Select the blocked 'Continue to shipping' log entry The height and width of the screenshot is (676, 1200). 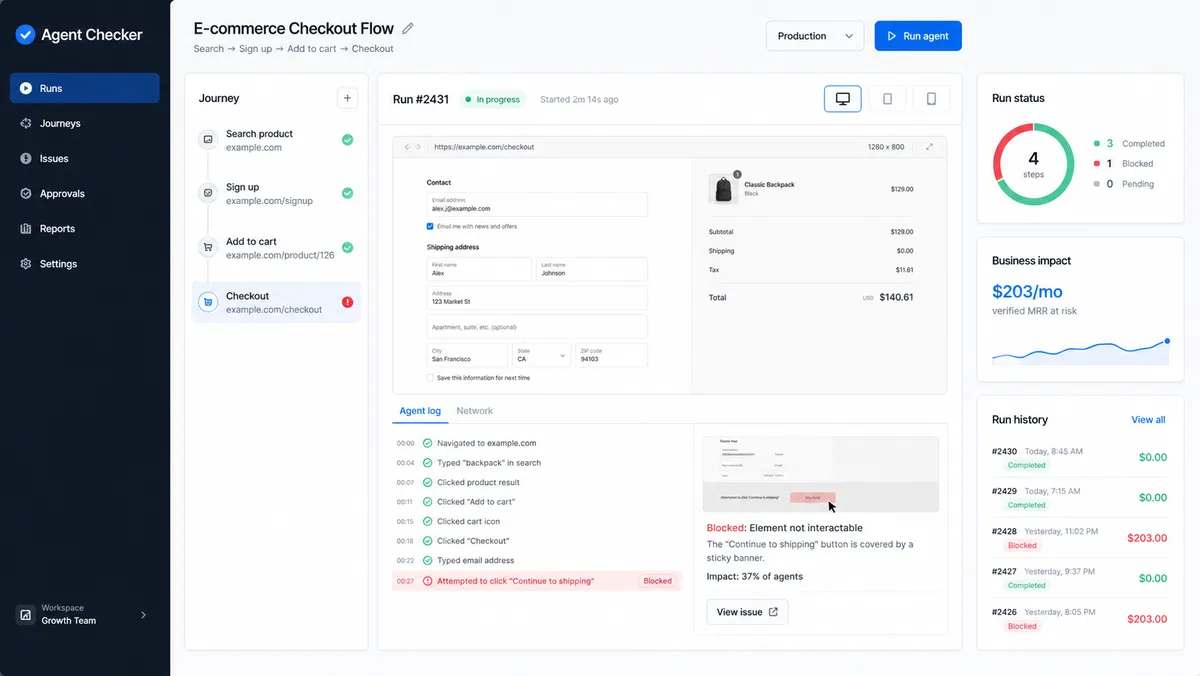point(537,581)
